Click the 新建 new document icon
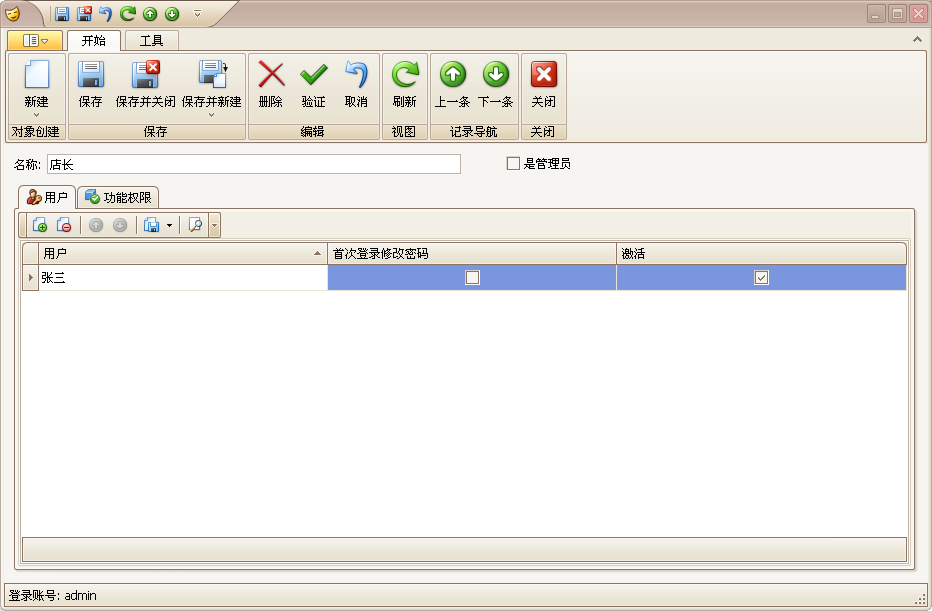The image size is (932, 611). click(36, 74)
